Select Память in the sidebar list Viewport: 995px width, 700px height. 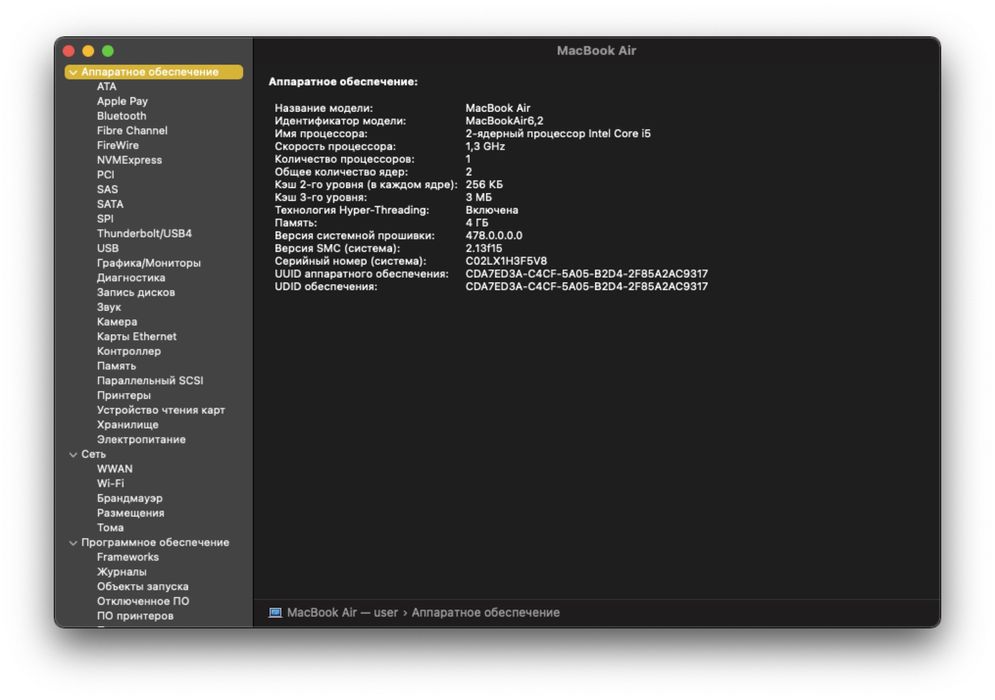116,366
